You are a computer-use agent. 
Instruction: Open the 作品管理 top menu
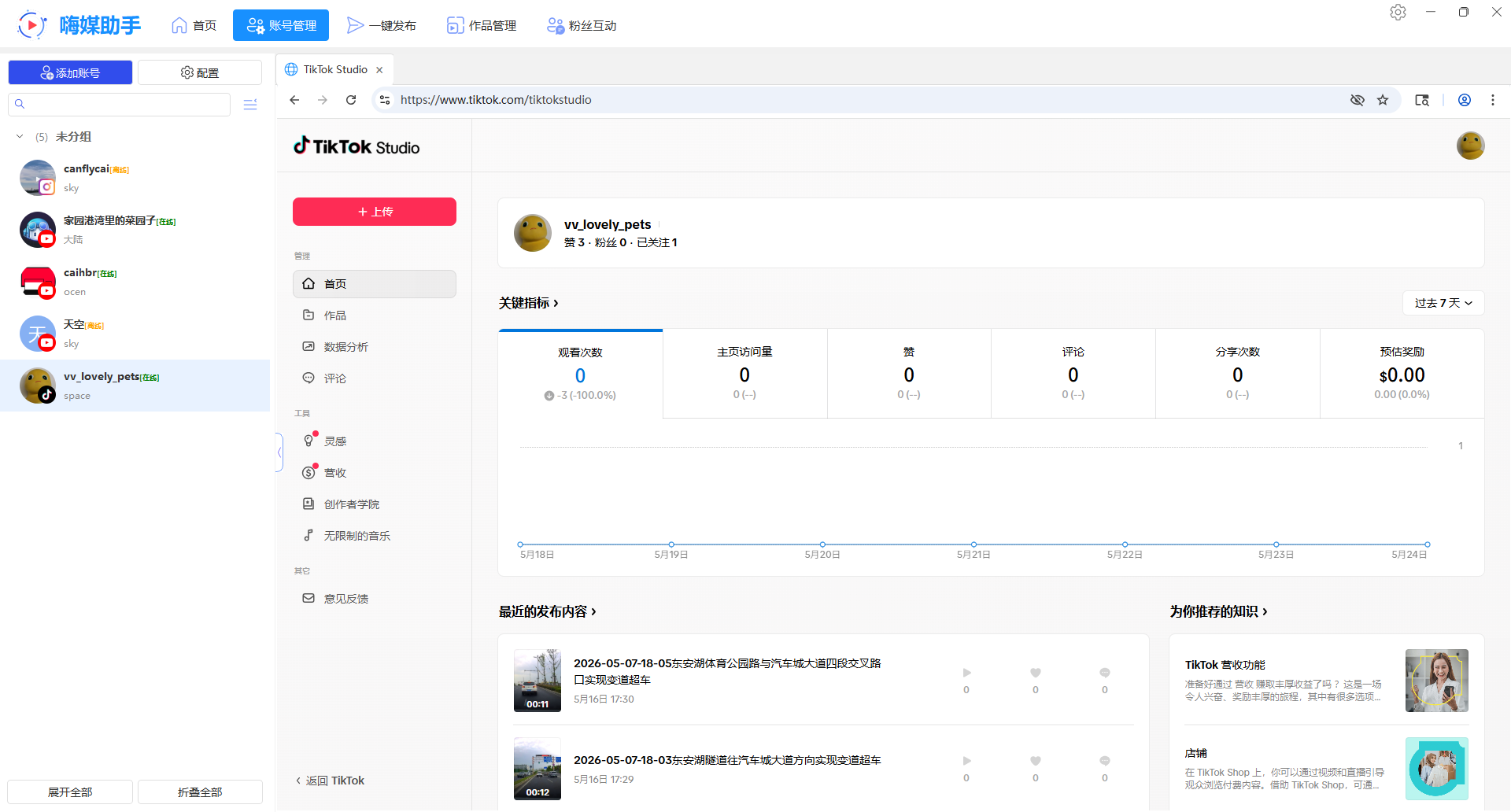[482, 25]
